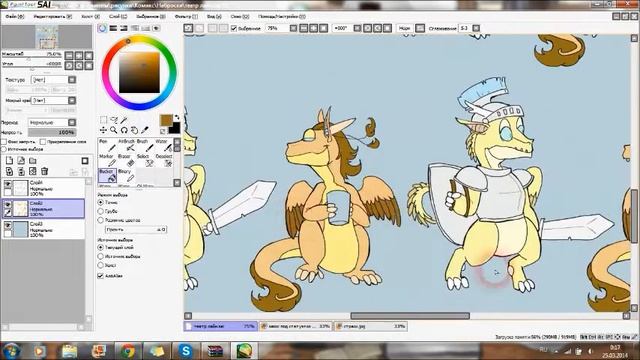Switch to the second document tab at 33%
640x360 pixels.
pos(296,326)
